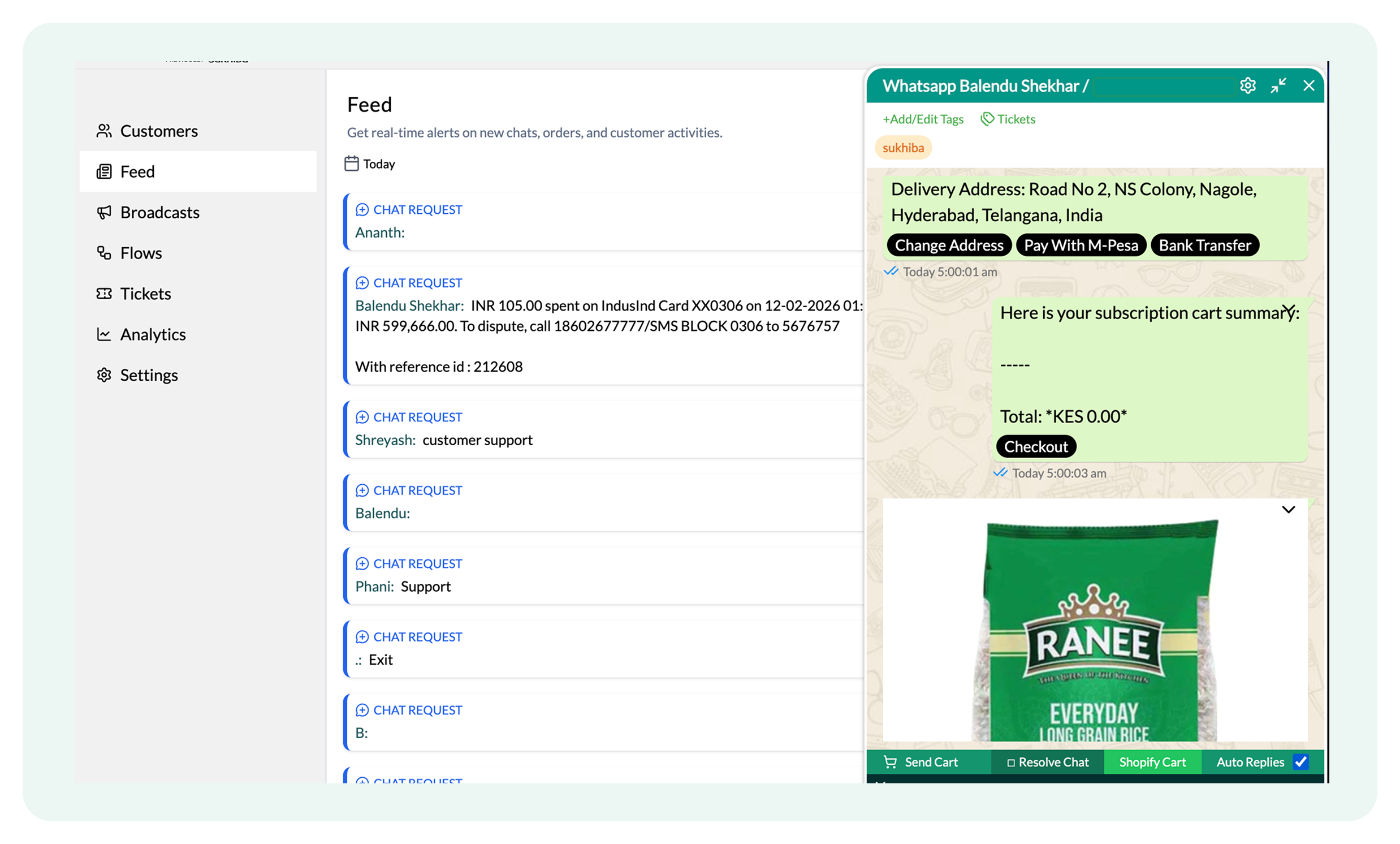The image size is (1400, 844).
Task: Open chat settings gear icon
Action: pos(1247,86)
